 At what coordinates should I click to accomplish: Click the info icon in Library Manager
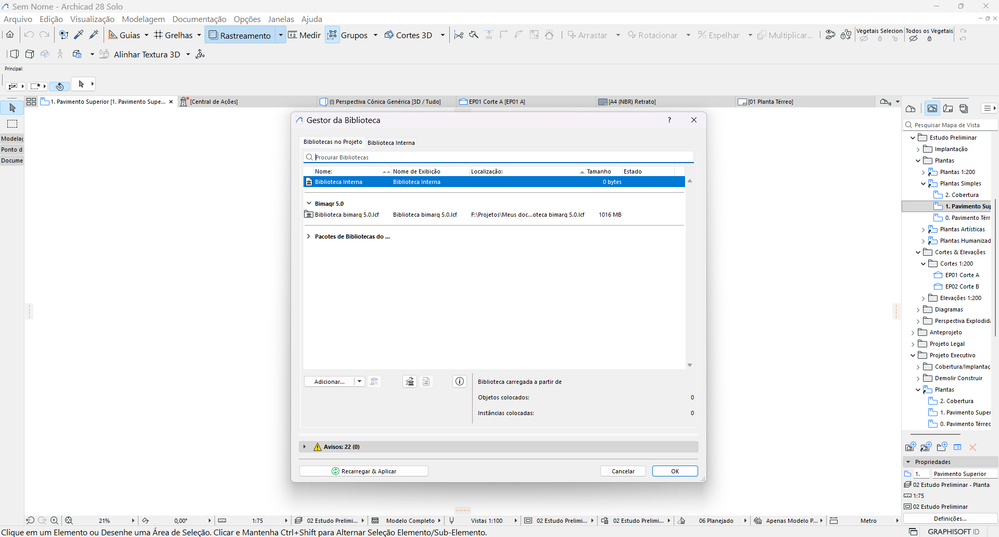pyautogui.click(x=459, y=382)
